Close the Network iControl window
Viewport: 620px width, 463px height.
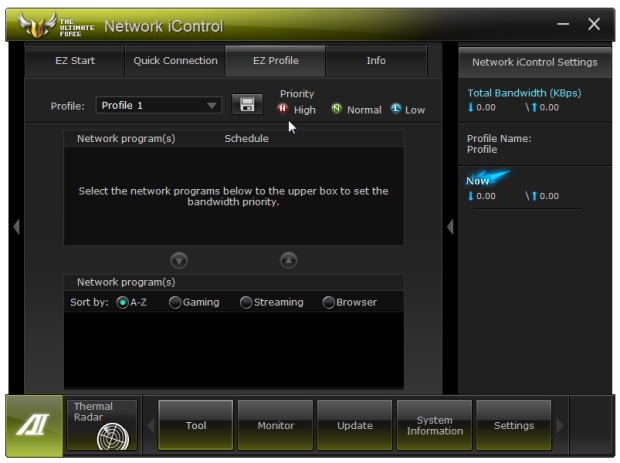[x=594, y=24]
